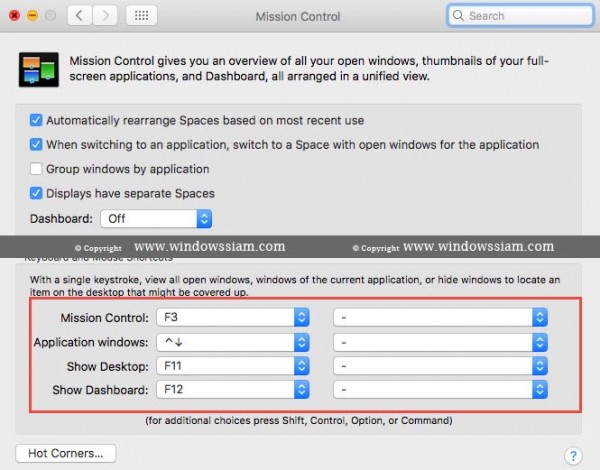
Task: Close the Mission Control window
Action: 15,16
